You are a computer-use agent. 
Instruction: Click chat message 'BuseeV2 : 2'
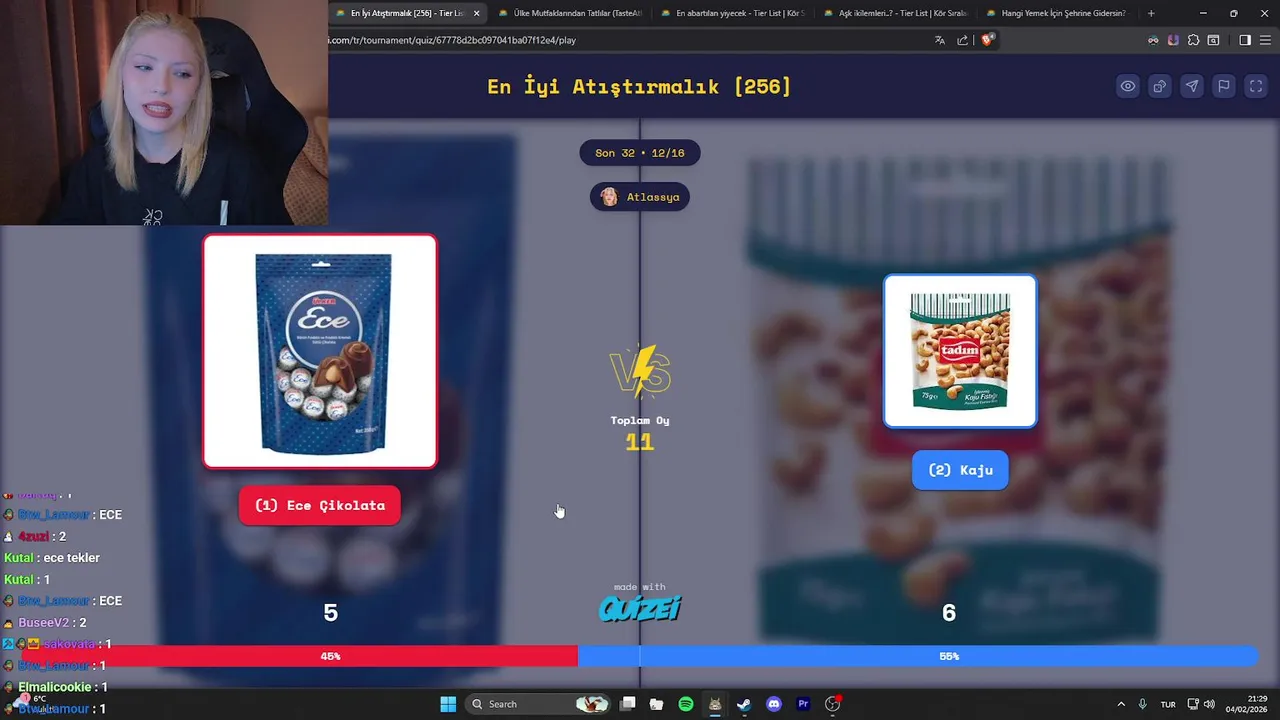coord(45,623)
